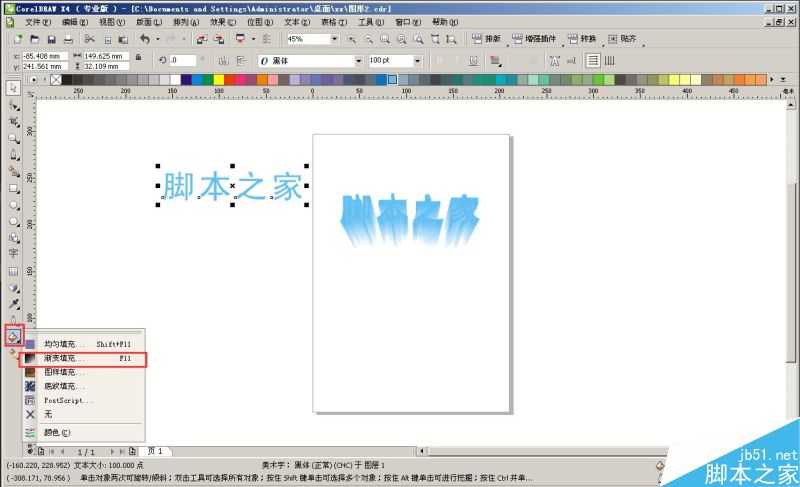Image resolution: width=800 pixels, height=487 pixels.
Task: Toggle horizontal text direction button
Action: tap(593, 60)
